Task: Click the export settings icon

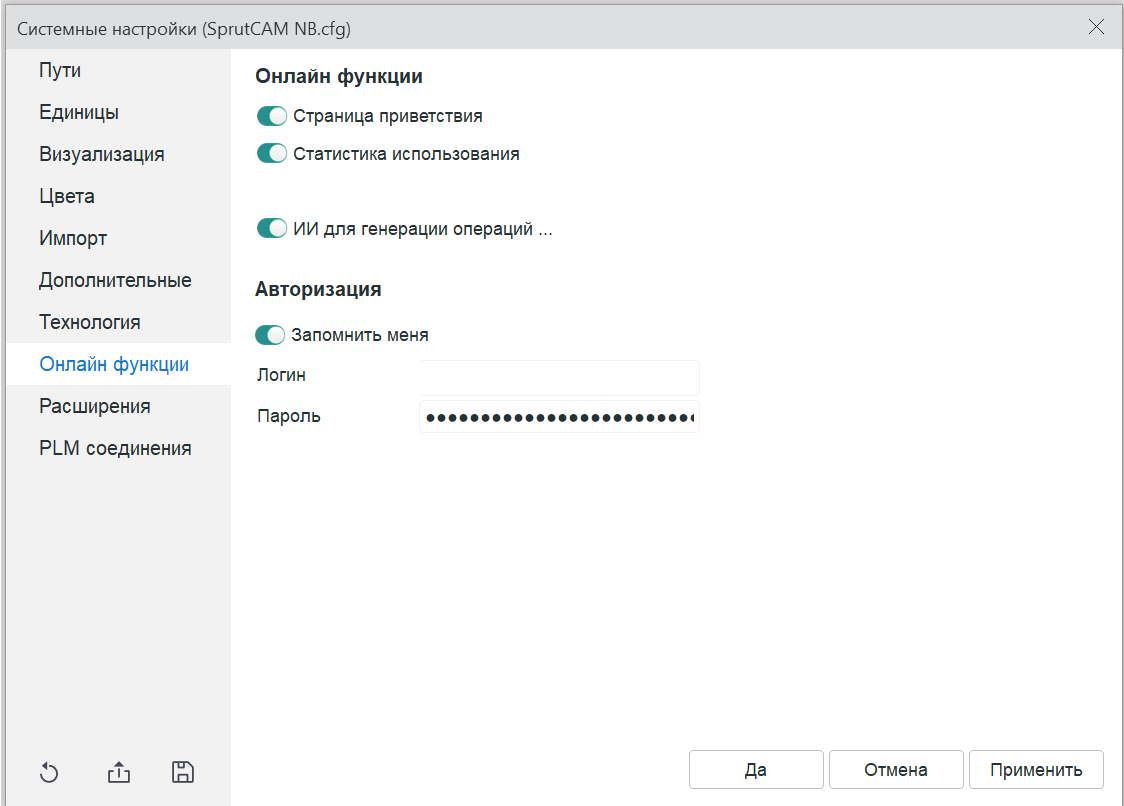Action: pos(118,772)
